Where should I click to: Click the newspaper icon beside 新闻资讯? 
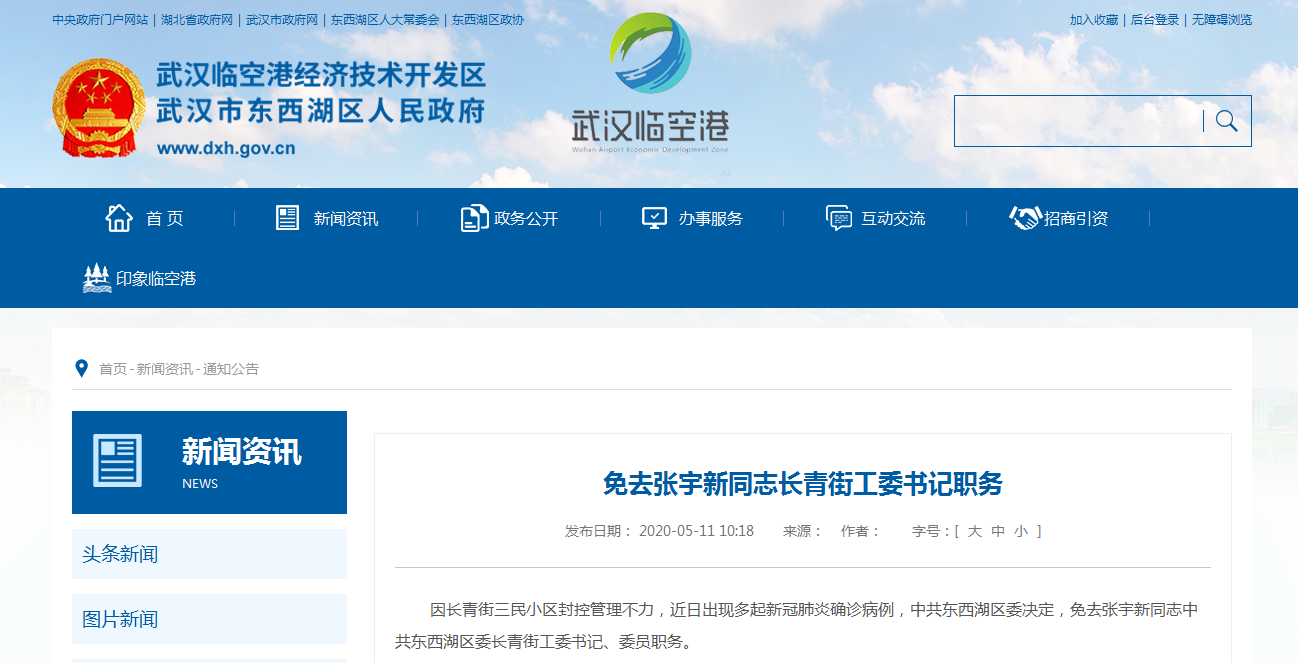[x=288, y=218]
